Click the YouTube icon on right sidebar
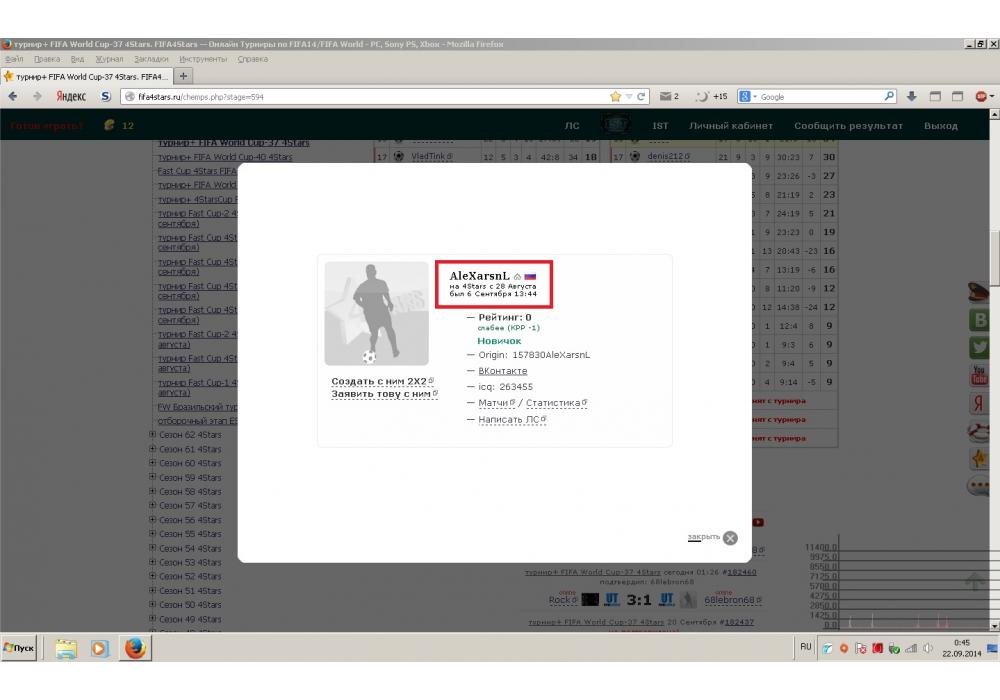Screen dimensions: 1000x700 pyautogui.click(x=978, y=376)
